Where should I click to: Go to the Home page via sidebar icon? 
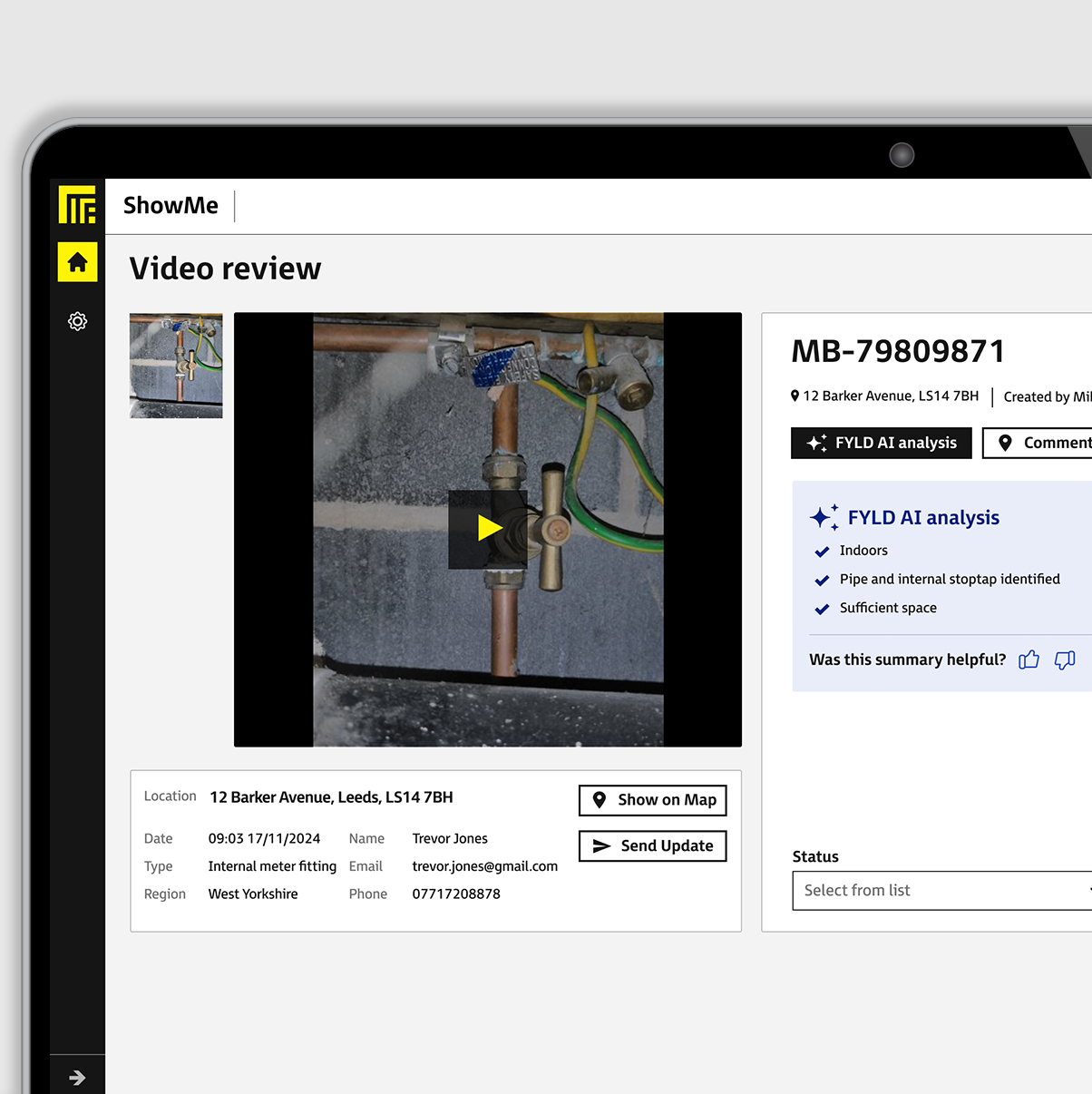pos(77,262)
